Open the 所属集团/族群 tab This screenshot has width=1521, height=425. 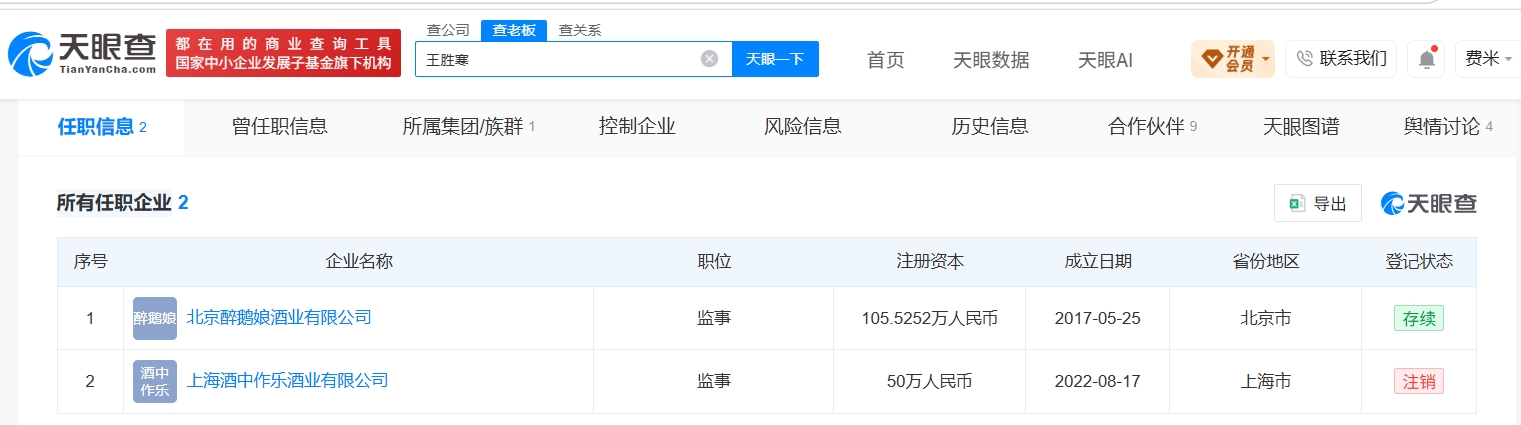point(469,127)
